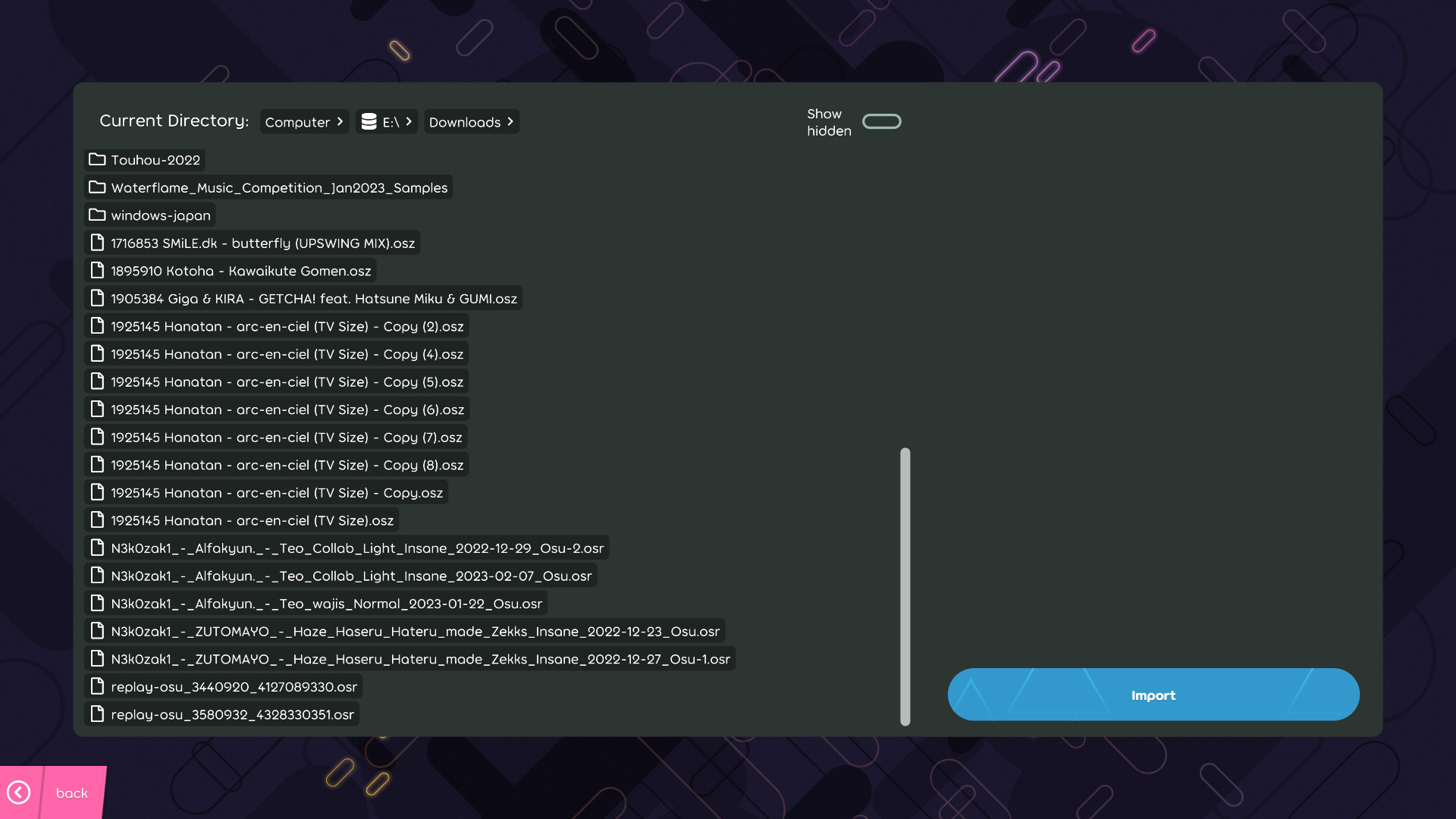Navigate to Computer in breadcrumb
1456x819 pixels.
pos(304,121)
